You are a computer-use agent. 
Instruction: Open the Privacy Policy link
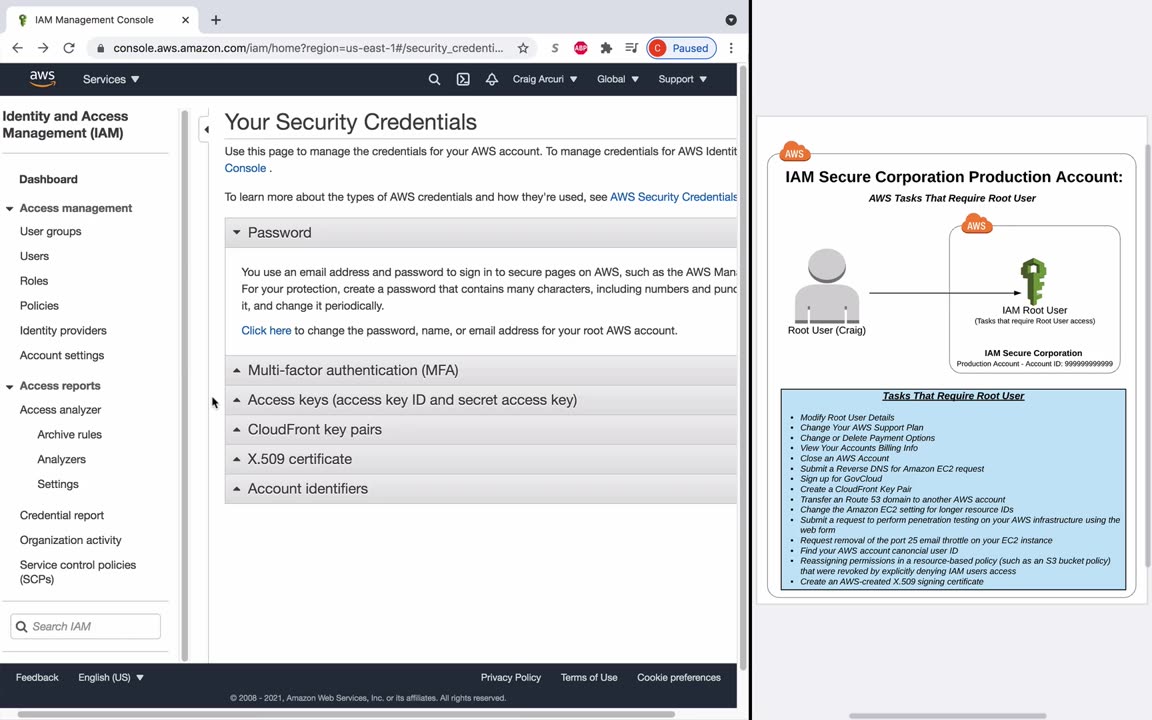click(511, 677)
